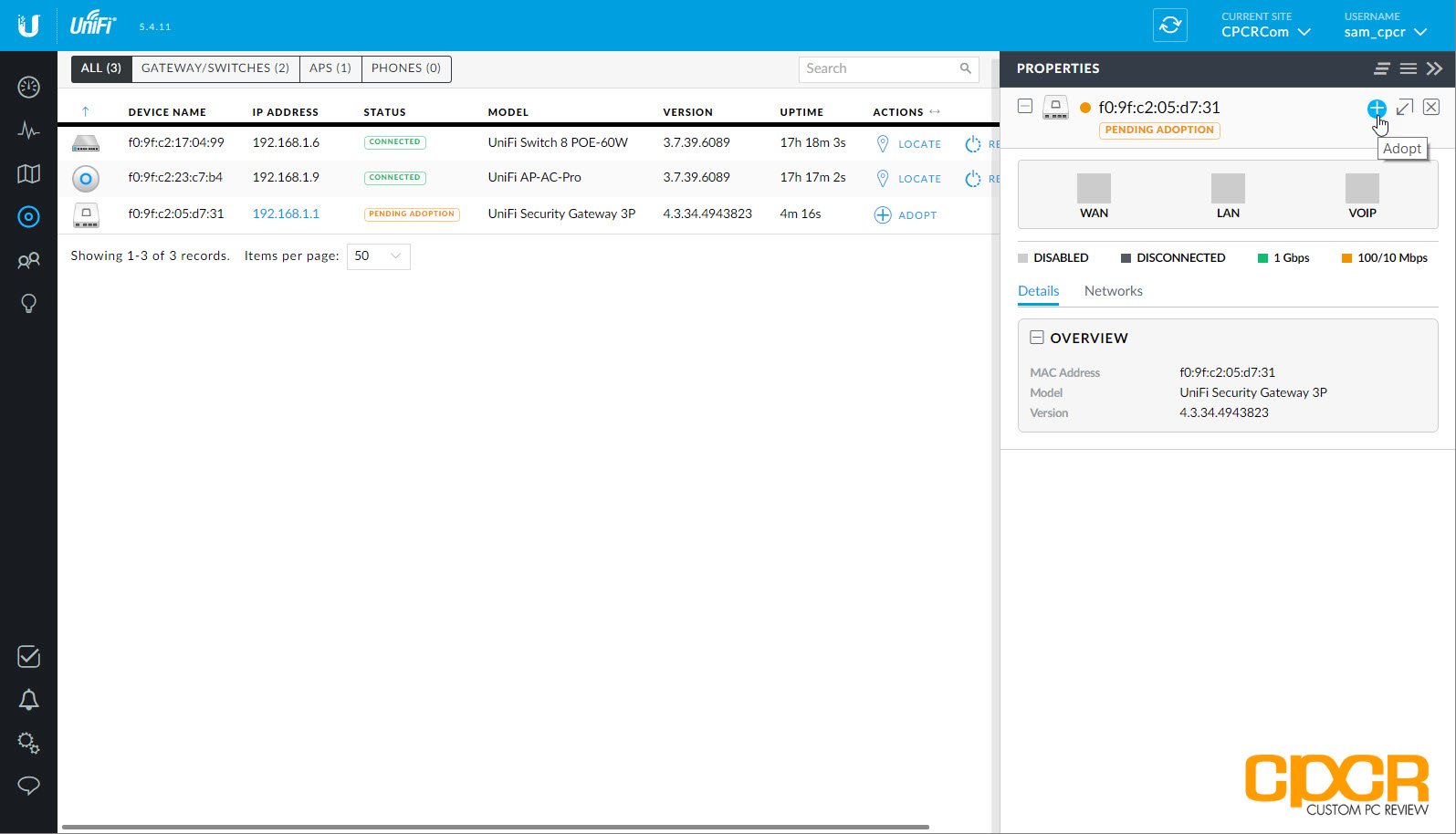Adopt the UniFi Security Gateway 3P in table
The height and width of the screenshot is (834, 1456).
(906, 215)
